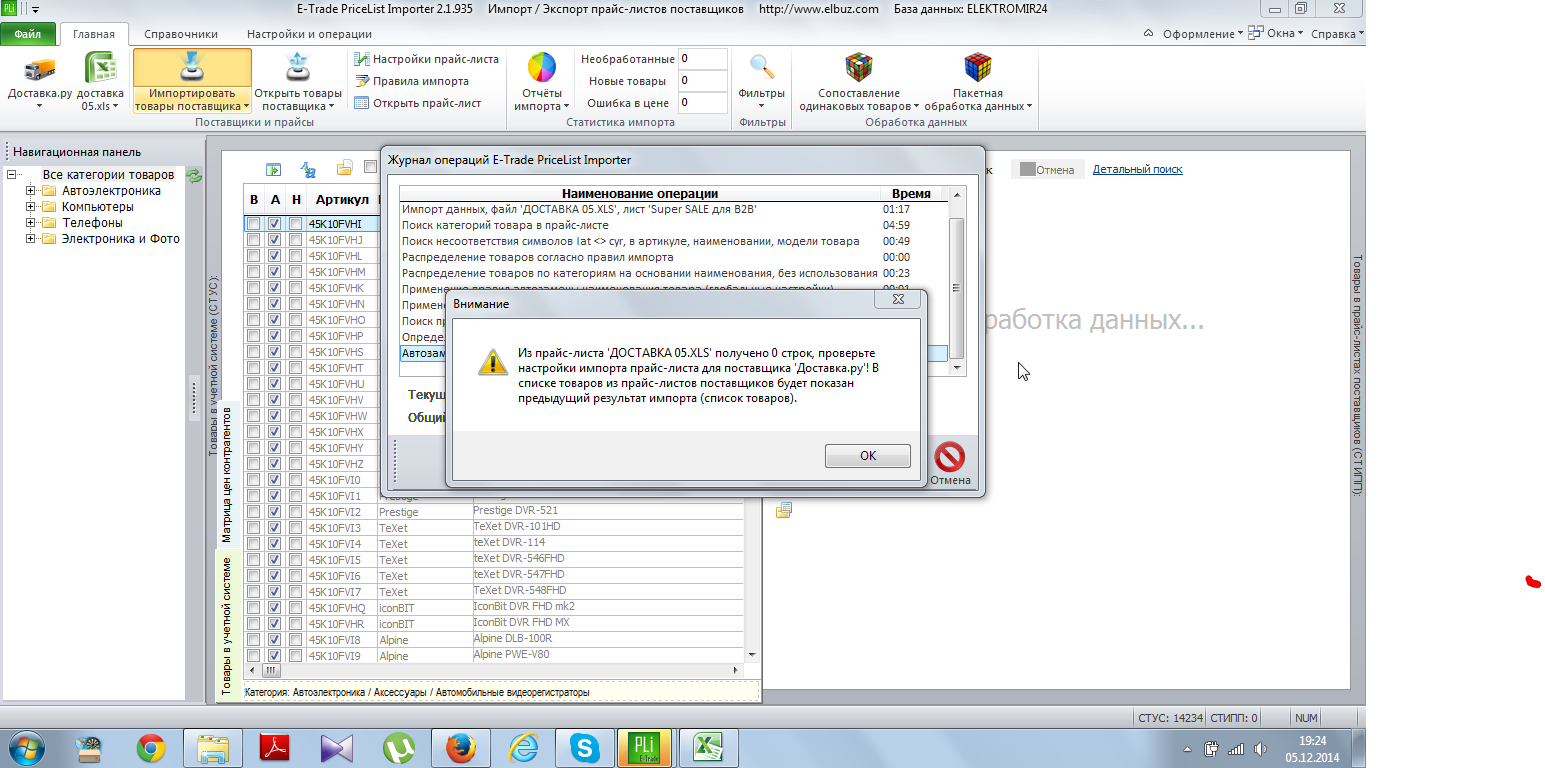The width and height of the screenshot is (1545, 768).
Task: Click the red Отмена cancel icon in journal
Action: click(949, 457)
